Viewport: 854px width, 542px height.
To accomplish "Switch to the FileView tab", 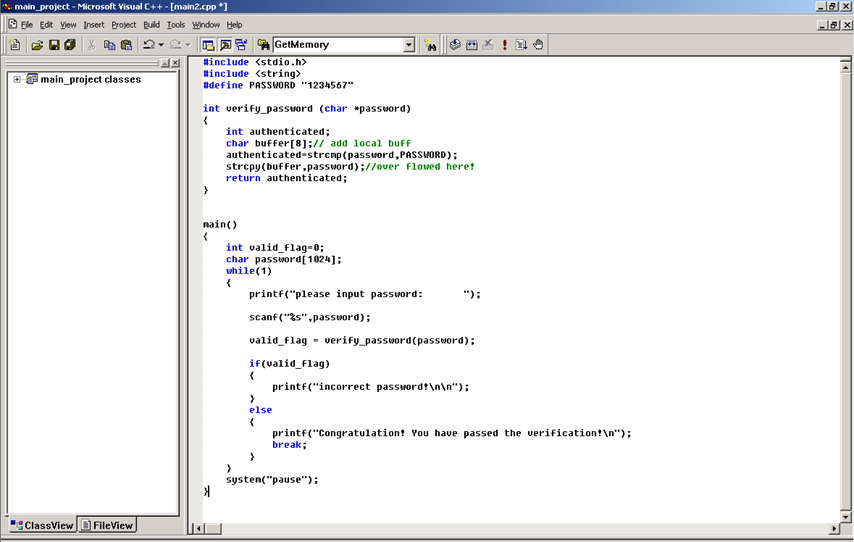I will click(107, 525).
